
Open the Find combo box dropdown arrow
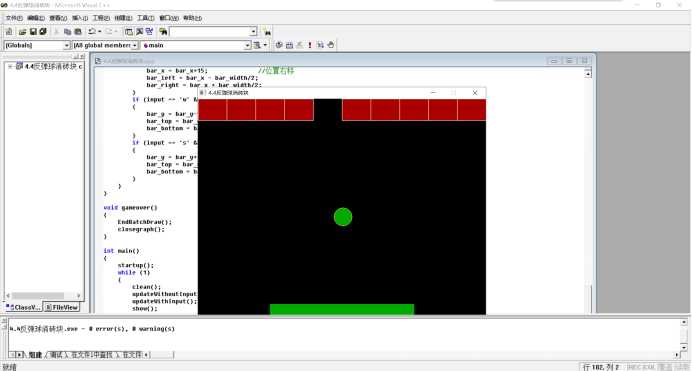[x=253, y=32]
